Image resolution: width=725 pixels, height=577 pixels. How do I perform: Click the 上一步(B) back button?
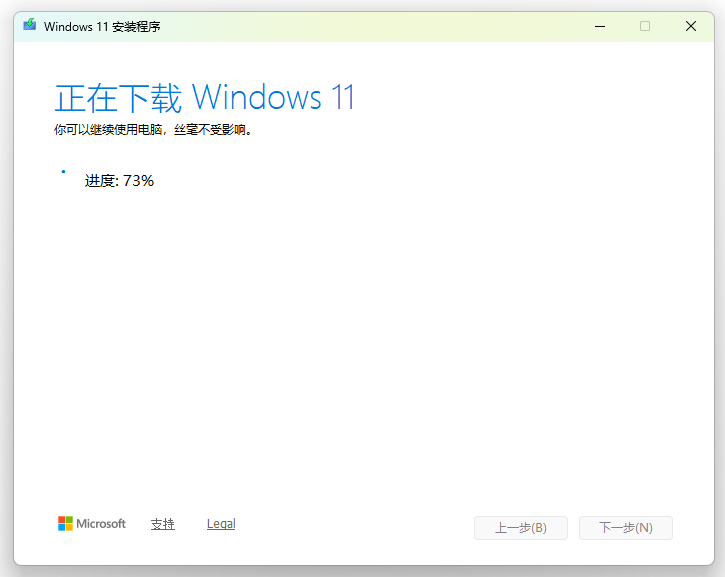pos(521,528)
